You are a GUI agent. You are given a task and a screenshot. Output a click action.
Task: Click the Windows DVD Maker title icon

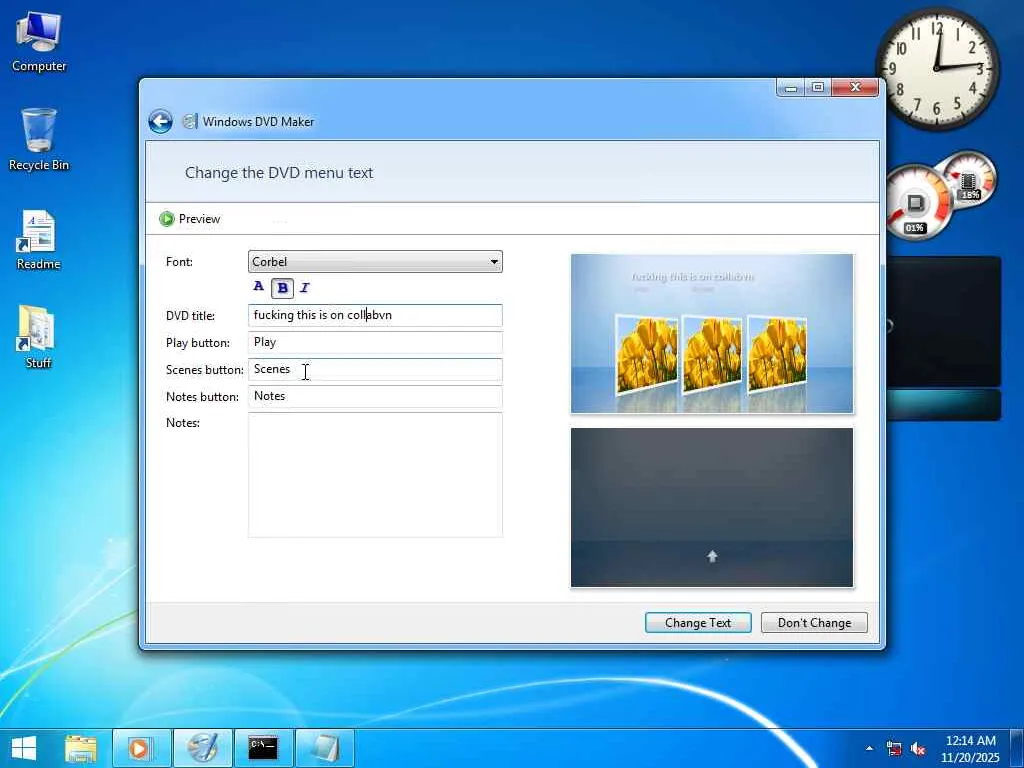coord(189,121)
